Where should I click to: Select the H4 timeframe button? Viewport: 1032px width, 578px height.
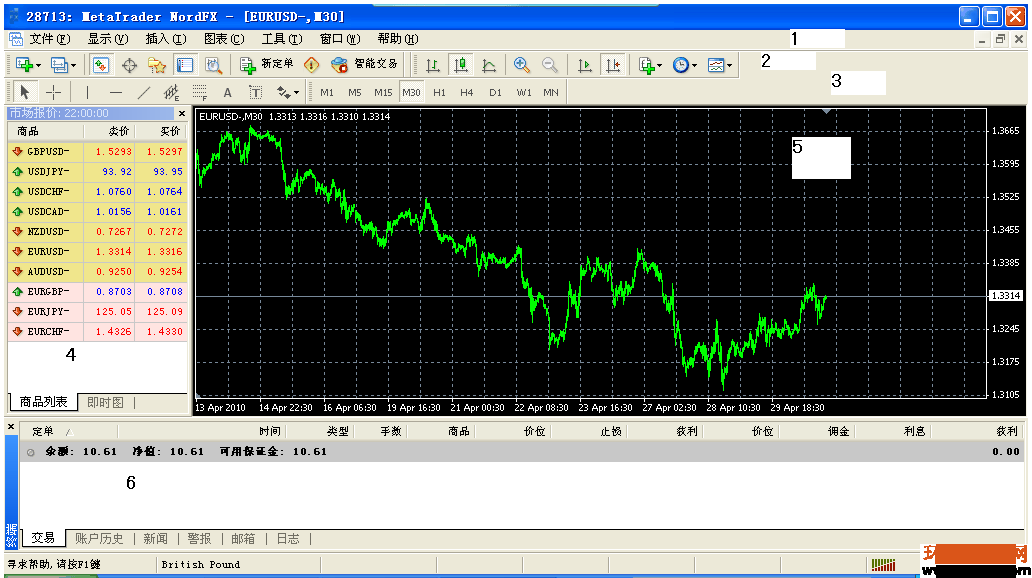point(467,92)
